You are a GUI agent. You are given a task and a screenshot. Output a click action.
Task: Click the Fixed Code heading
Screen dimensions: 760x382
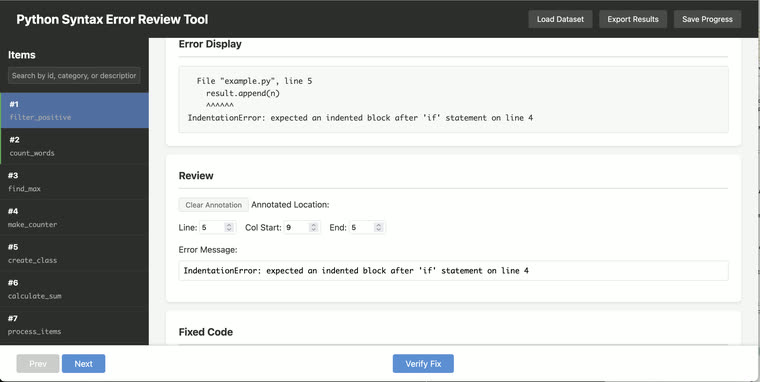point(206,332)
